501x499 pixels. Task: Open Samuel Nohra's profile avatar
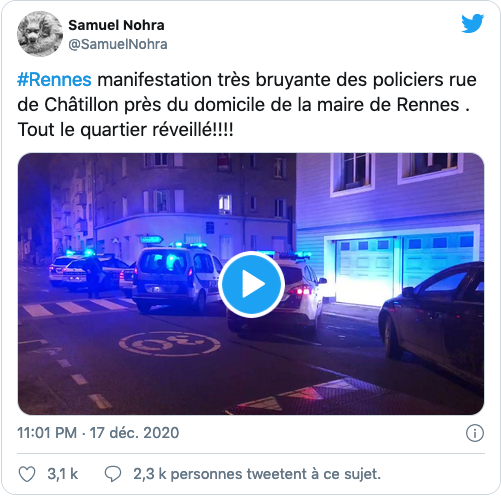pyautogui.click(x=40, y=34)
